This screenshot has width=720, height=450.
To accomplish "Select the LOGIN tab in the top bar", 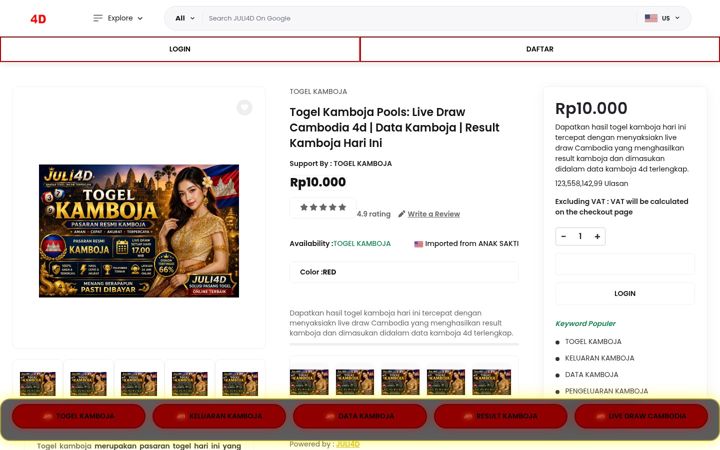I will pyautogui.click(x=180, y=49).
